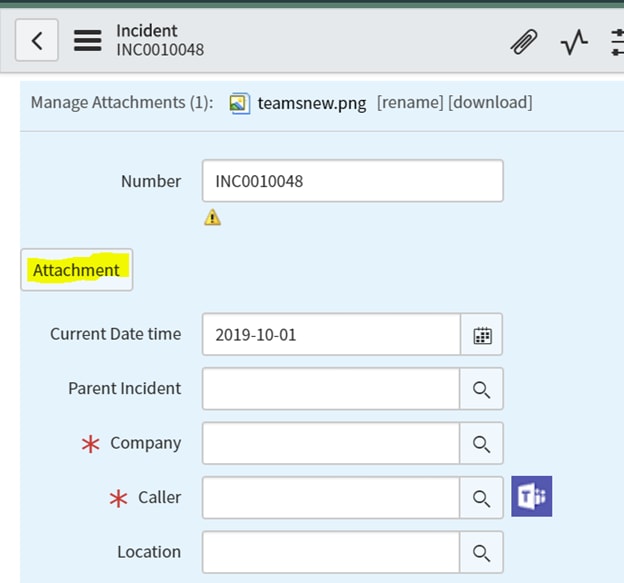This screenshot has width=624, height=583.
Task: Click the yellow warning icon under Number
Action: coord(213,217)
